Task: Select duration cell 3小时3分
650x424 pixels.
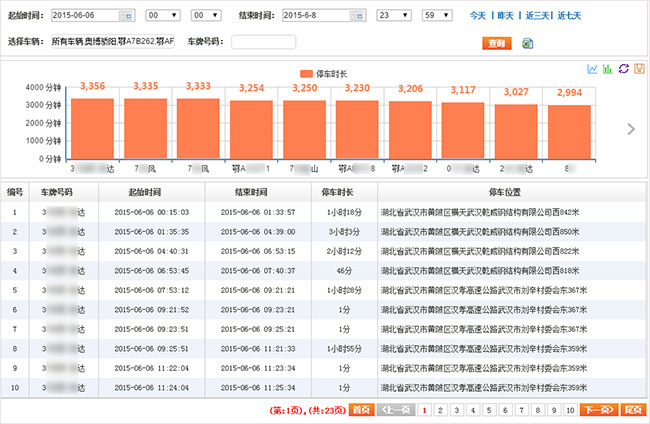Action: point(344,232)
